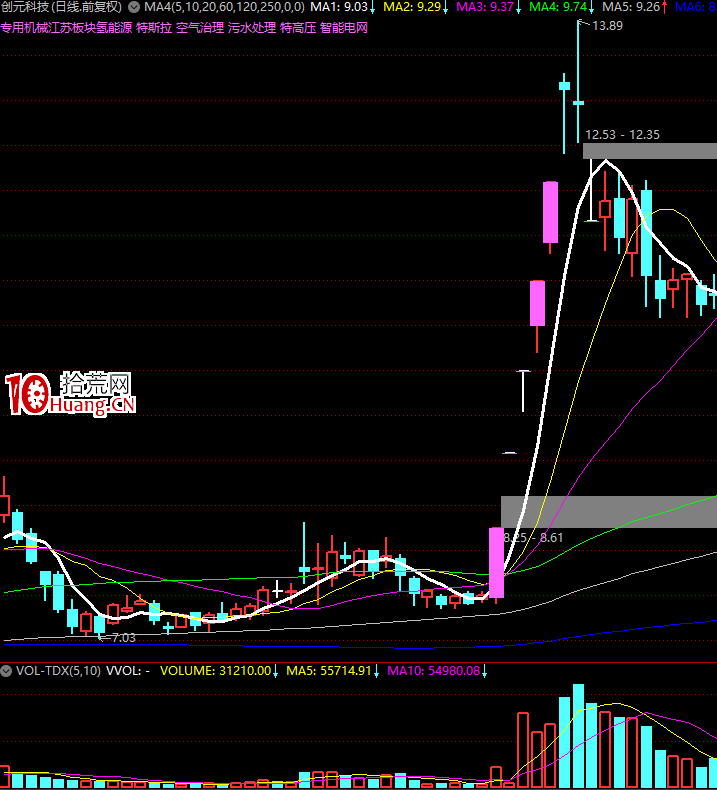Open 氢能源 concept tag
This screenshot has height=790, width=717.
114,28
